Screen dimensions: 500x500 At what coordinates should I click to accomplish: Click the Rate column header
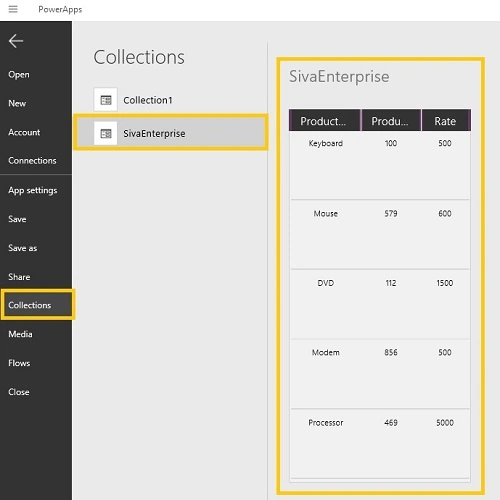pos(446,121)
